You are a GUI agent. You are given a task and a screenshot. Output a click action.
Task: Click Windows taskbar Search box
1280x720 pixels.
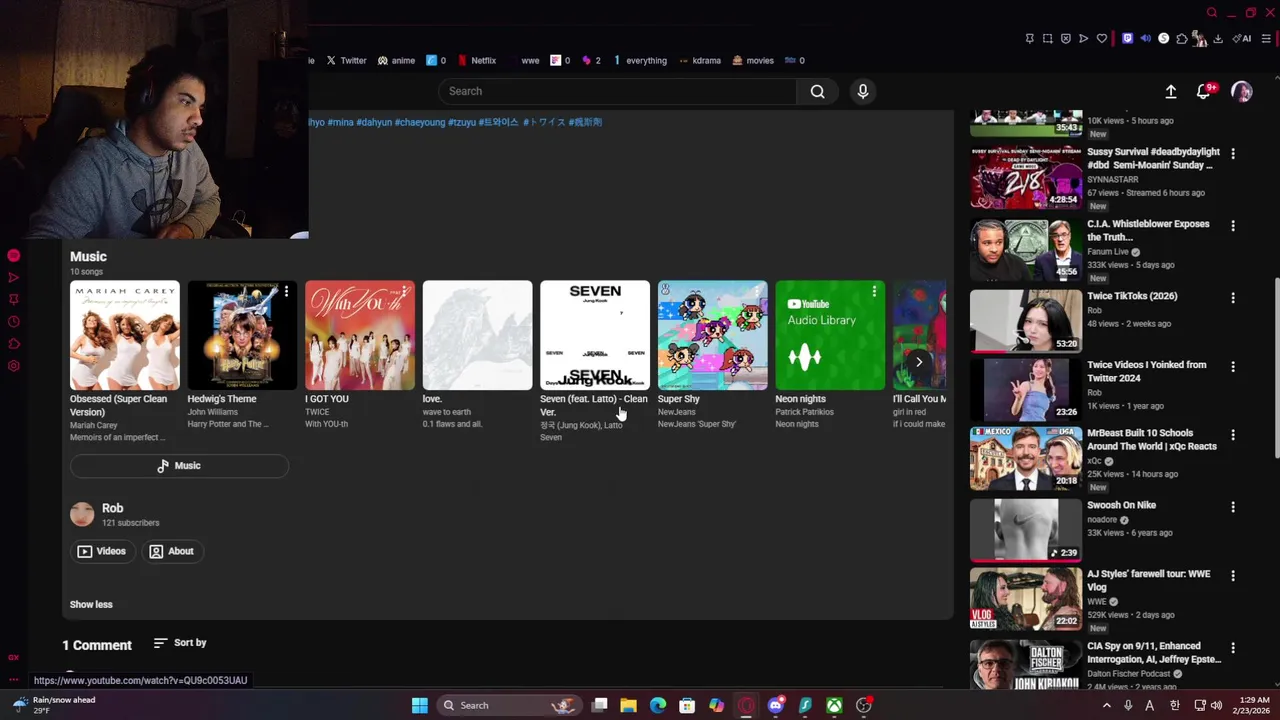pyautogui.click(x=511, y=705)
